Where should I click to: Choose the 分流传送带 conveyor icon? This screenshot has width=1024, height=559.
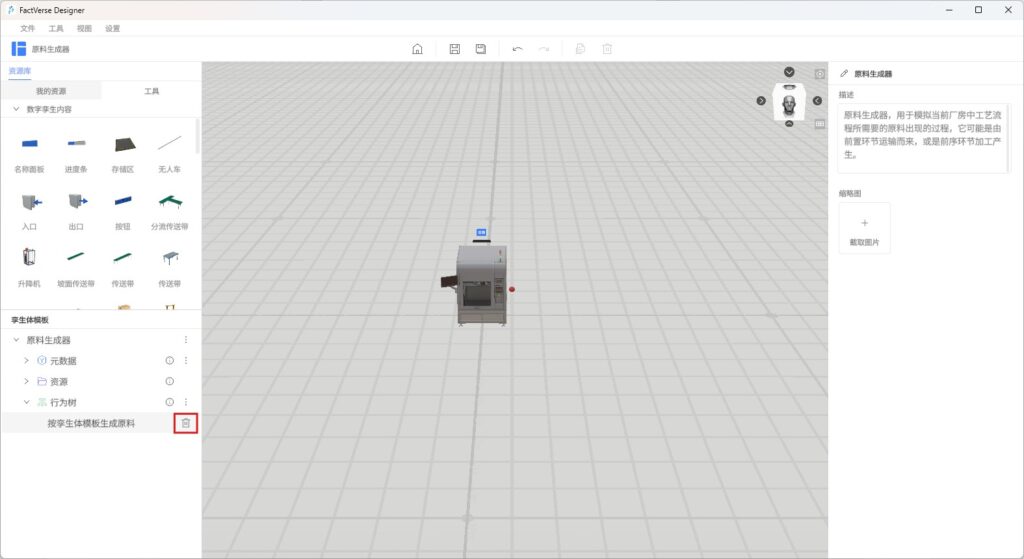[169, 202]
